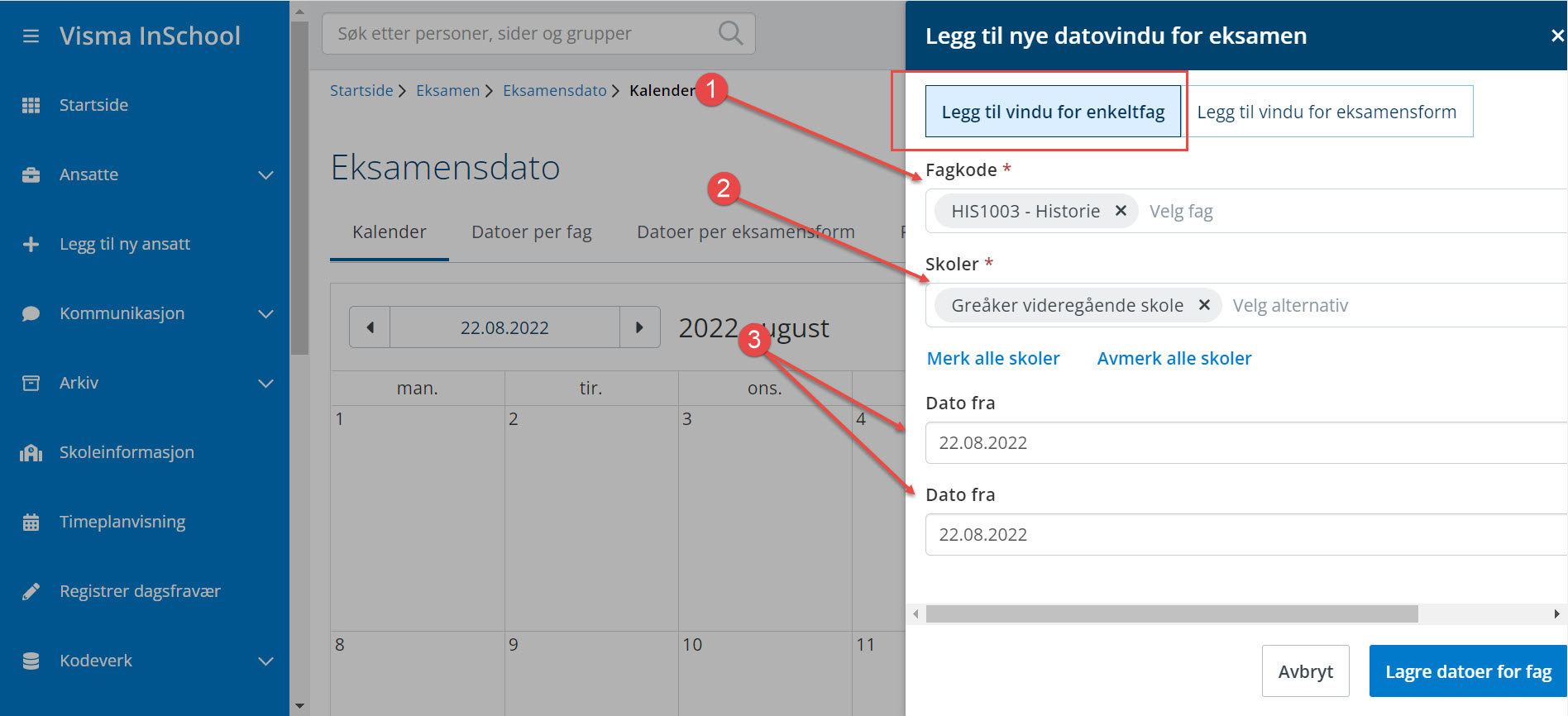Click the sidebar vertical scrollbar thumb

tap(299, 188)
